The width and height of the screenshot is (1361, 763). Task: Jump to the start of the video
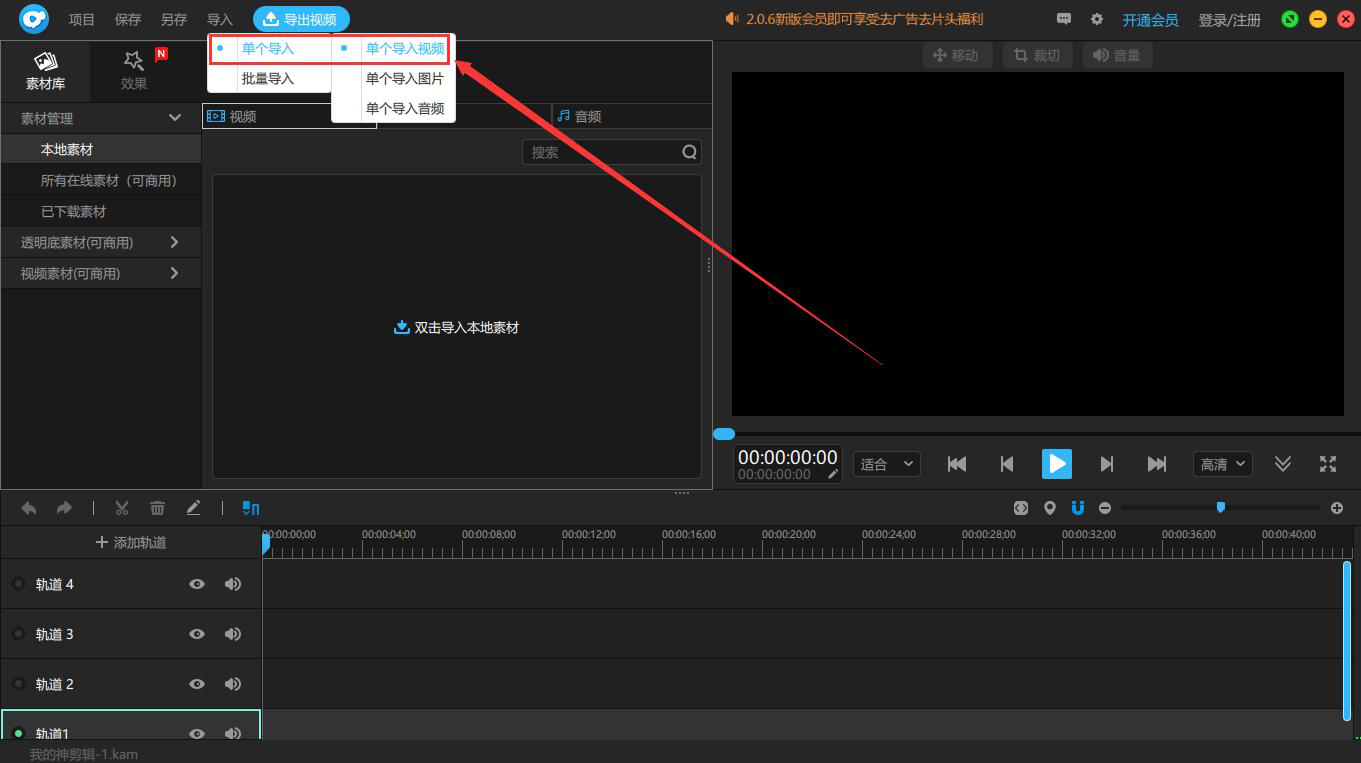(x=957, y=464)
